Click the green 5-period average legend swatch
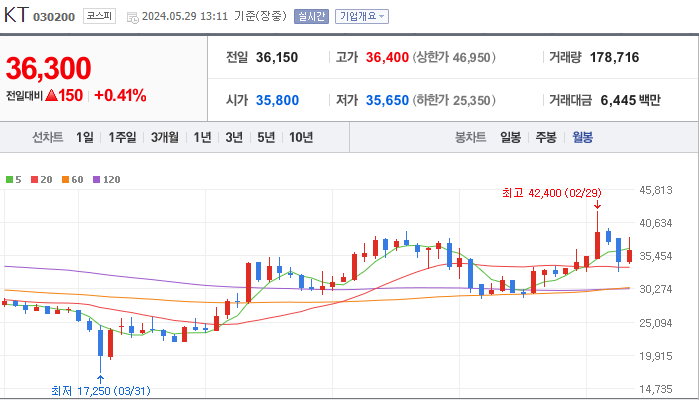Viewport: 699px width, 400px height. click(x=9, y=180)
